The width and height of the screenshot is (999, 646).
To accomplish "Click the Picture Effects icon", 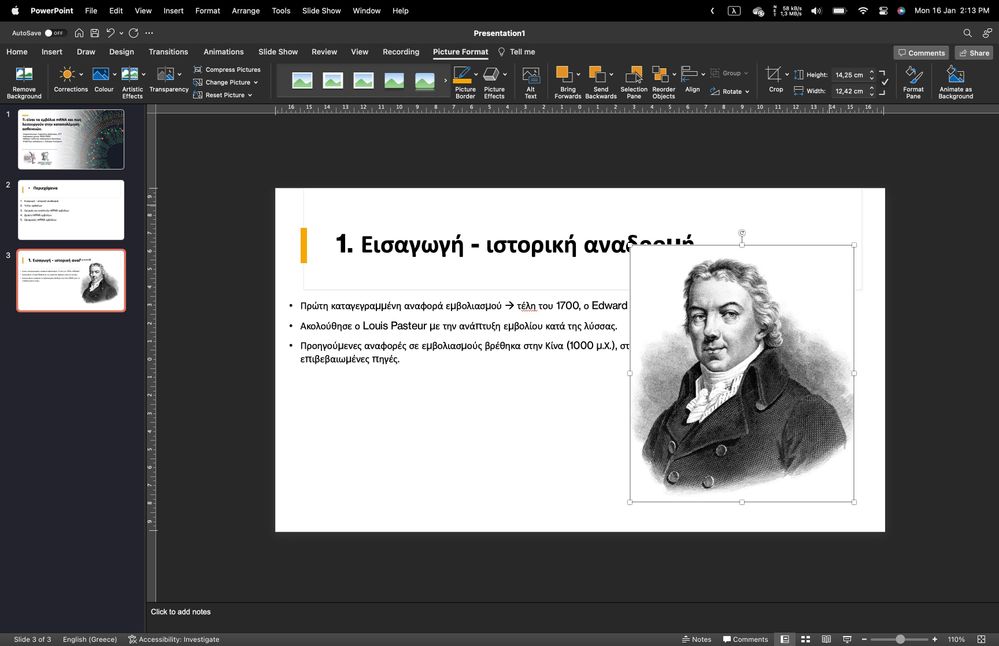I will (491, 75).
